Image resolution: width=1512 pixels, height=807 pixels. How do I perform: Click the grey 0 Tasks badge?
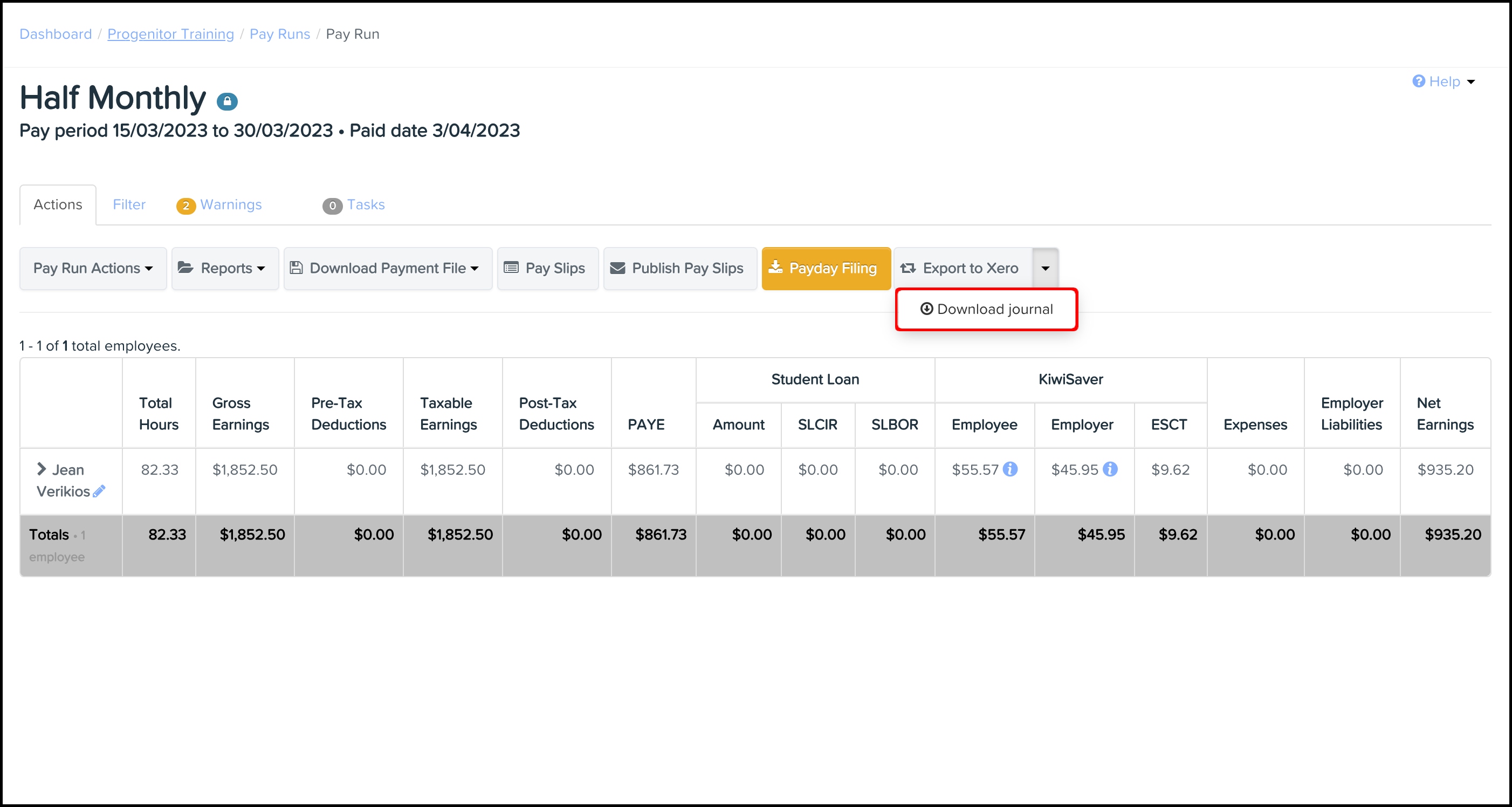(332, 206)
